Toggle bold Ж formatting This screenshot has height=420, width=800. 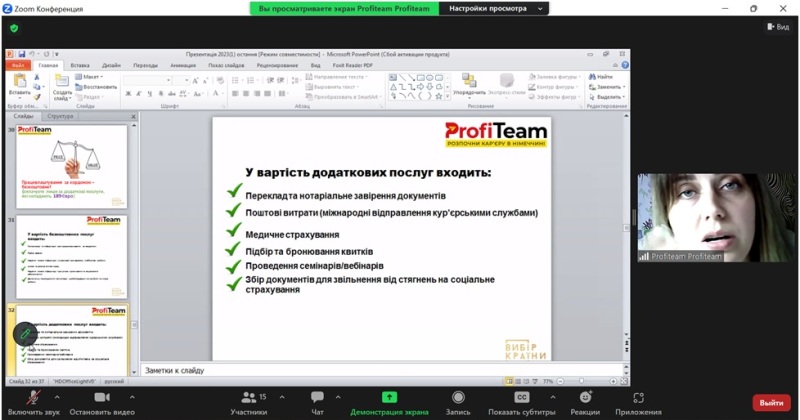(x=129, y=93)
